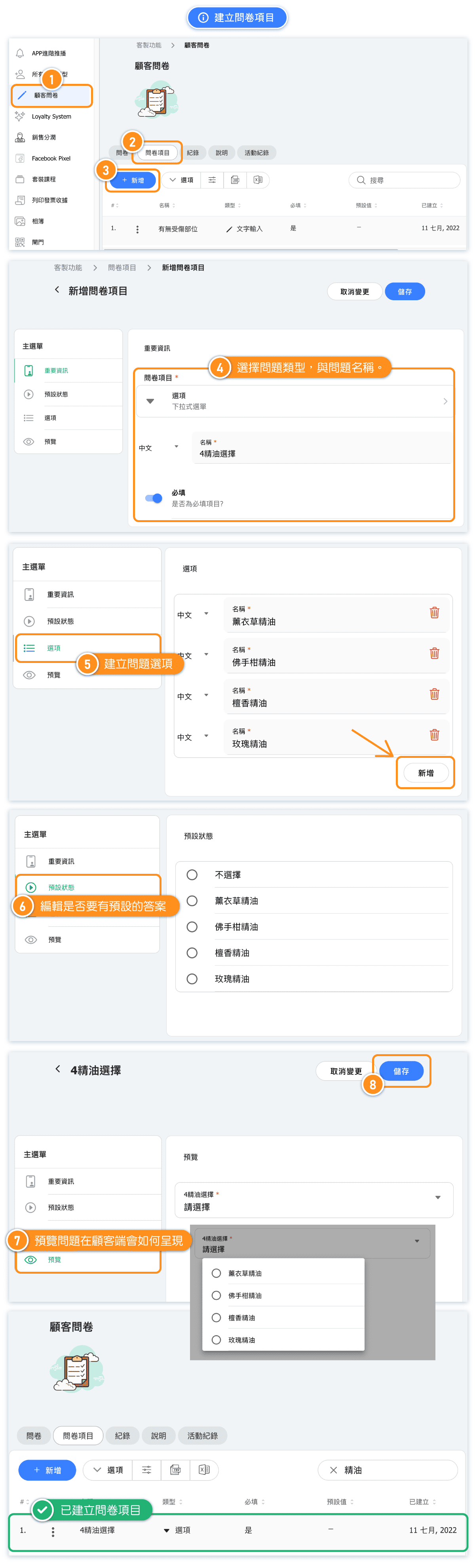Viewport: 475px width, 1568px height.
Task: Click trash icon beside 玫瑰精油 option
Action: pos(434,735)
